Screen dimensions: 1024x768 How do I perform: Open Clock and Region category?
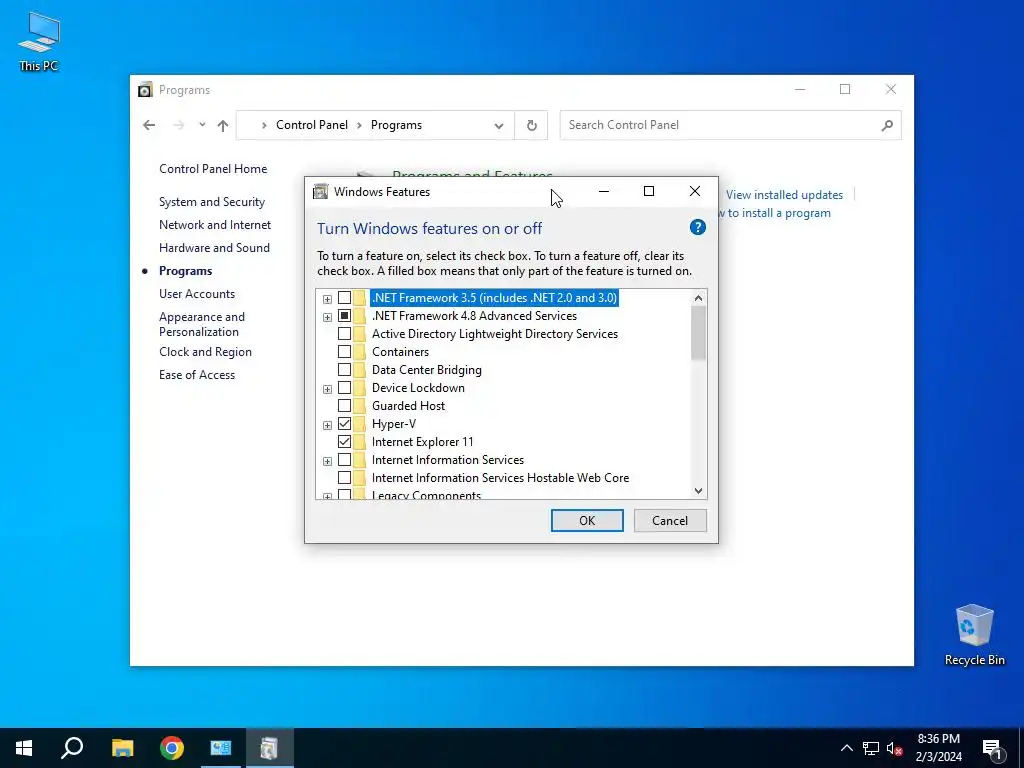205,351
